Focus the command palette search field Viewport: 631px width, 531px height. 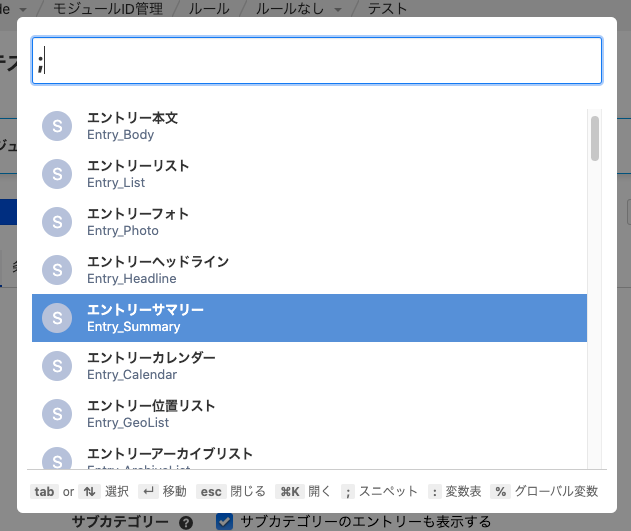click(x=316, y=61)
